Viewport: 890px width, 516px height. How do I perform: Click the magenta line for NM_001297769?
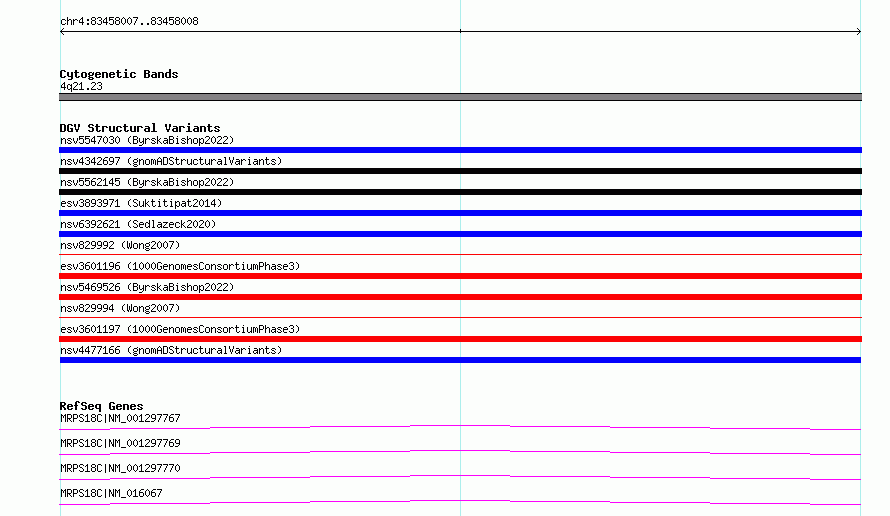pyautogui.click(x=460, y=451)
